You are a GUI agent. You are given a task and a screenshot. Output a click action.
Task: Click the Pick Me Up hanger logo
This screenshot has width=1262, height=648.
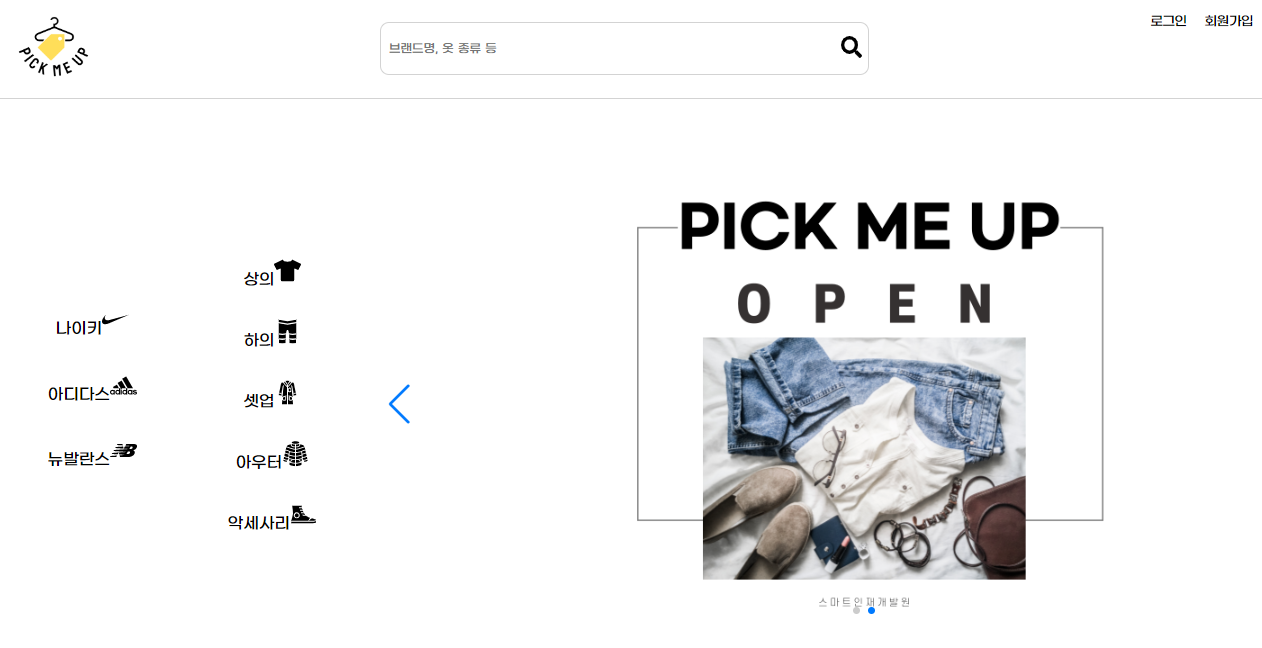[x=54, y=46]
